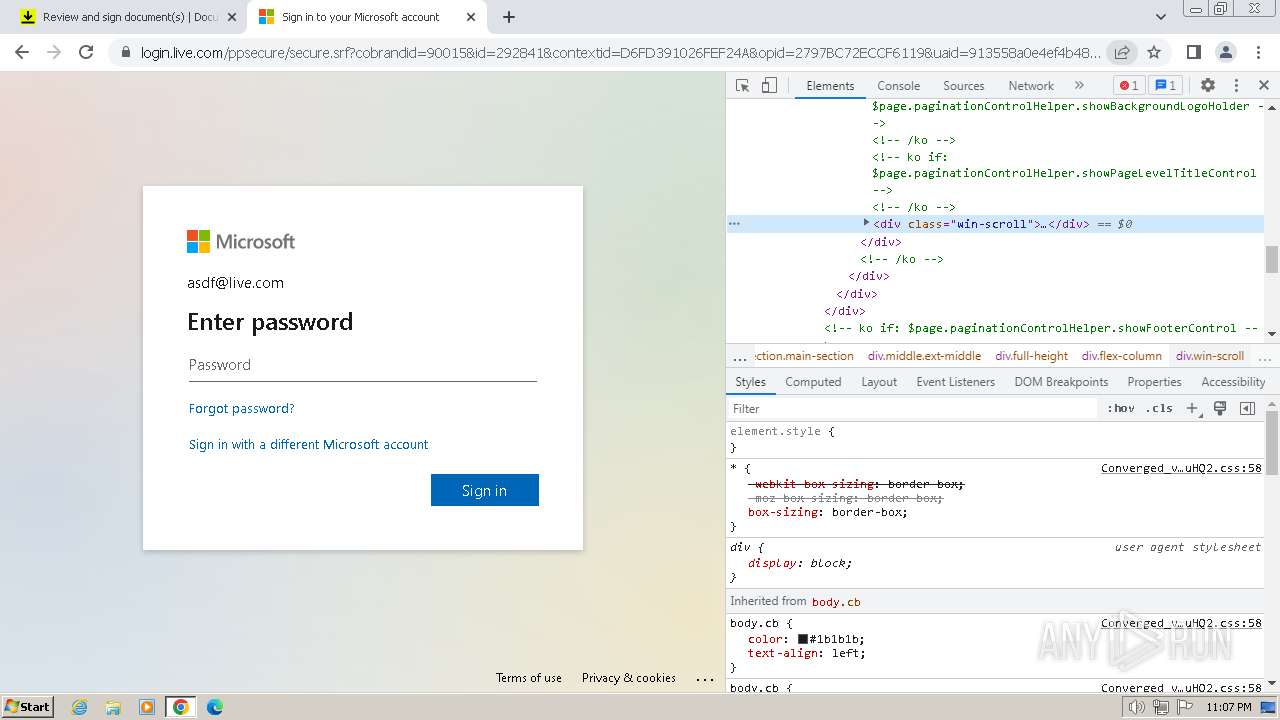Toggle the .cls element classes panel
Viewport: 1280px width, 720px height.
(1159, 408)
